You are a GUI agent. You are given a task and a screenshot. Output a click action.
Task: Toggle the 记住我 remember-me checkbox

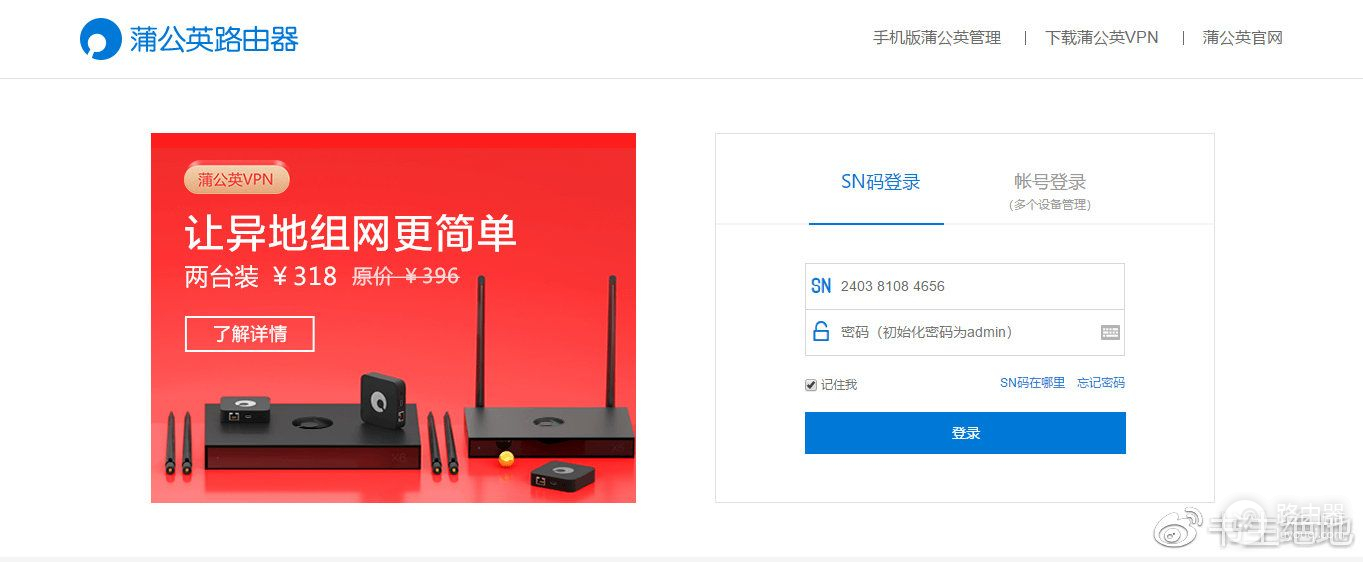[x=811, y=385]
